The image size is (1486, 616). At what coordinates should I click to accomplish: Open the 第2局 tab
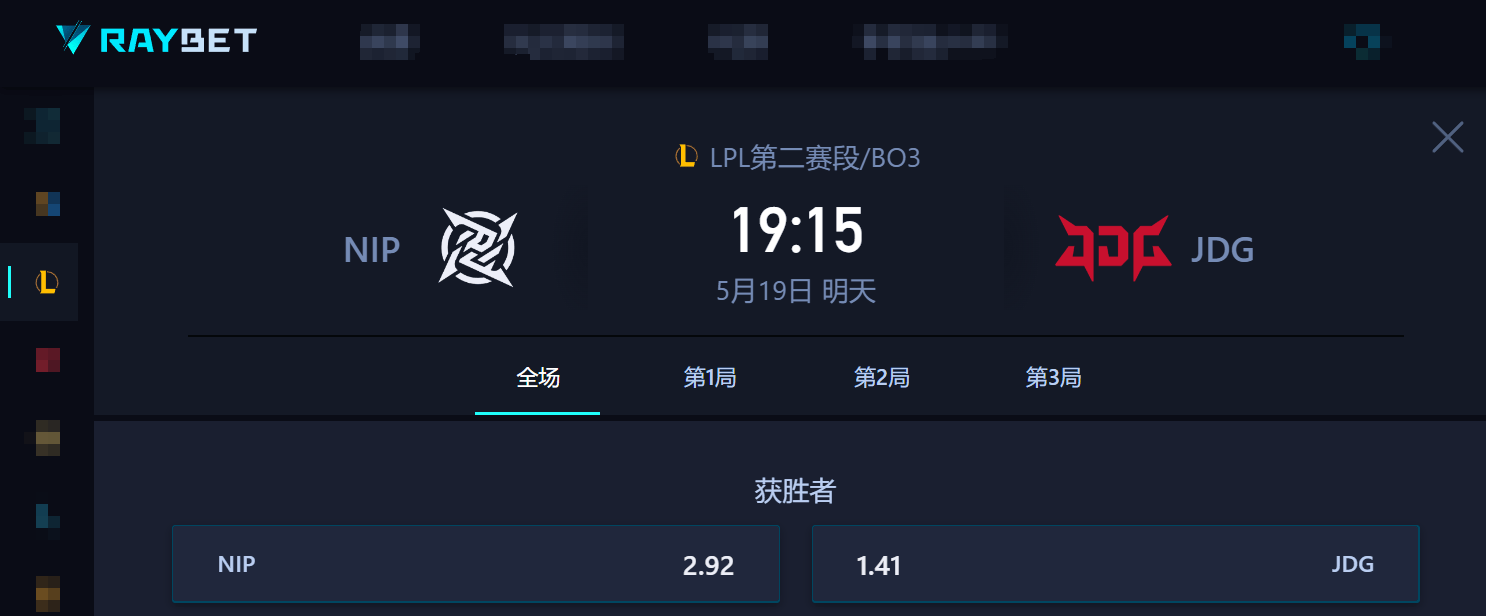point(881,378)
